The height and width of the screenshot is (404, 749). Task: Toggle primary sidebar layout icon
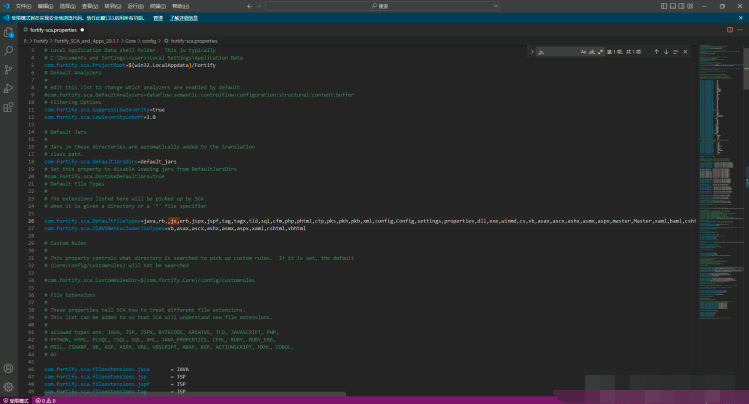click(x=664, y=6)
